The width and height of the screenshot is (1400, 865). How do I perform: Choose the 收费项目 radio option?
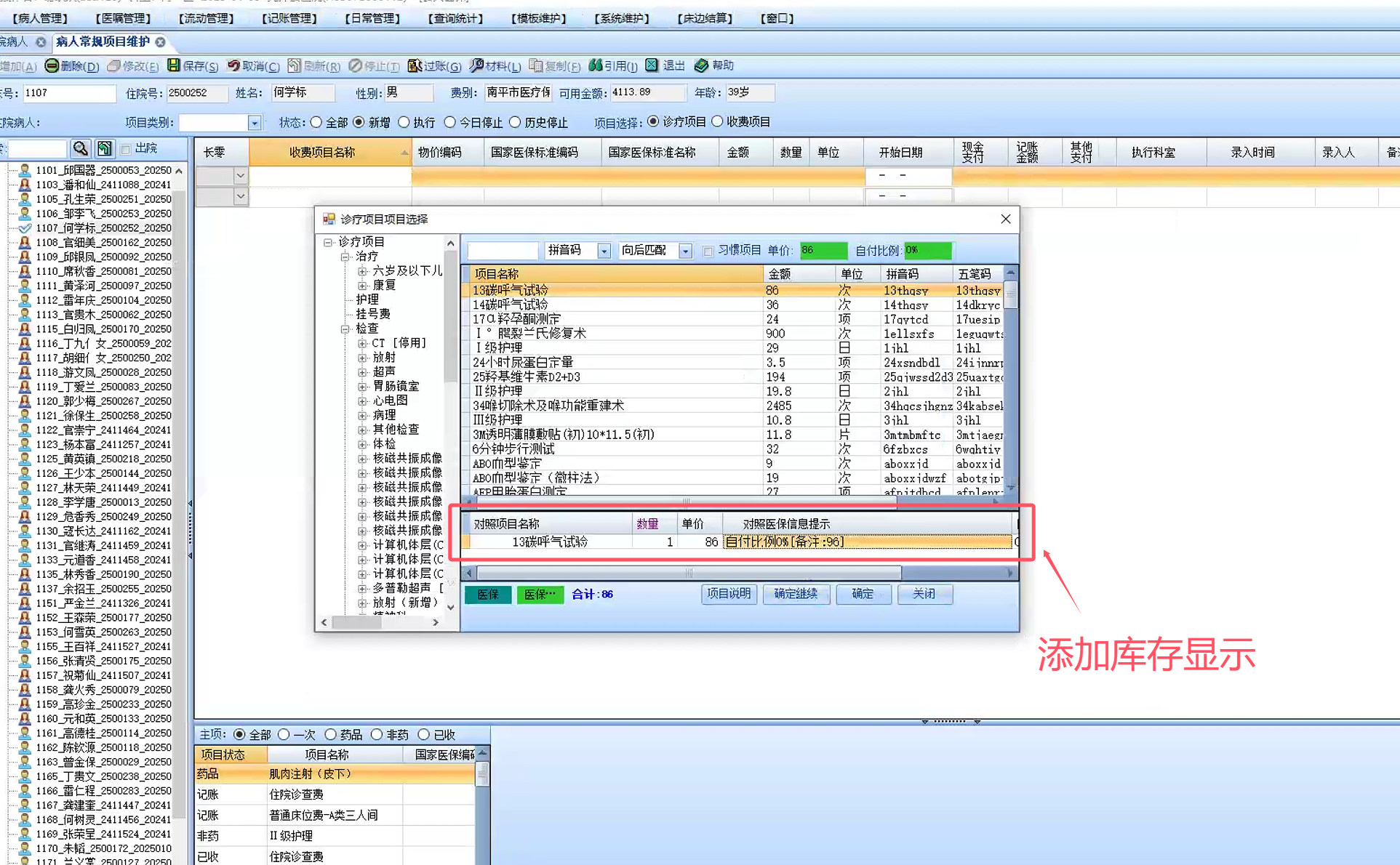point(718,121)
